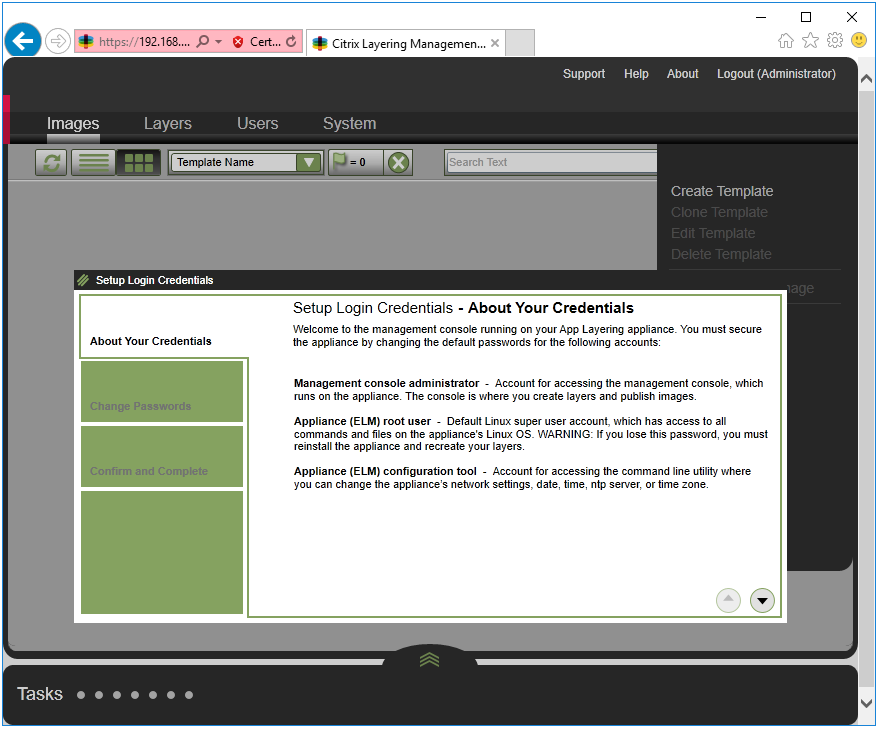Click the wizard's down arrow navigation button
This screenshot has height=729, width=879.
click(x=762, y=600)
